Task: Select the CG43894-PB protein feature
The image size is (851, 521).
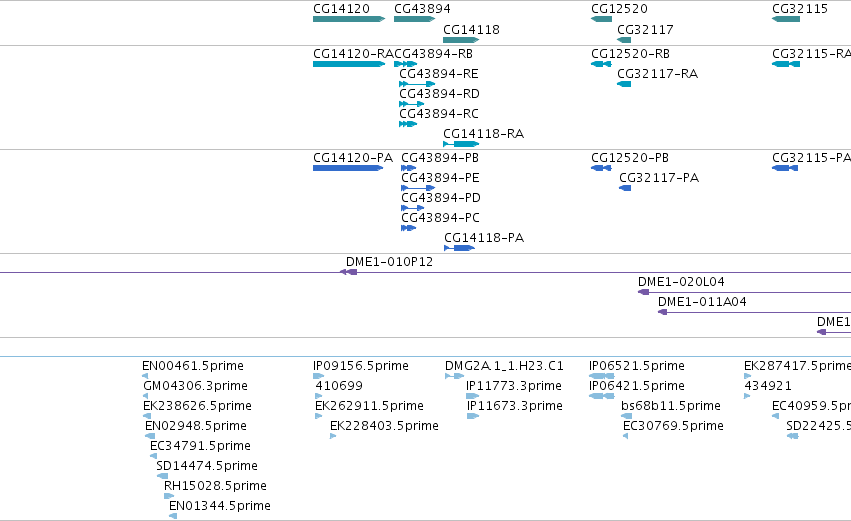Action: tap(408, 168)
